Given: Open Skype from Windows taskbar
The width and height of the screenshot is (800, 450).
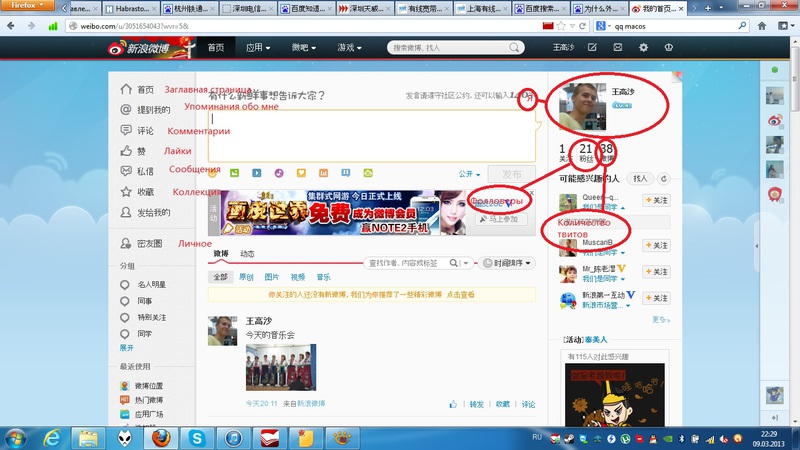Looking at the screenshot, I should point(196,438).
